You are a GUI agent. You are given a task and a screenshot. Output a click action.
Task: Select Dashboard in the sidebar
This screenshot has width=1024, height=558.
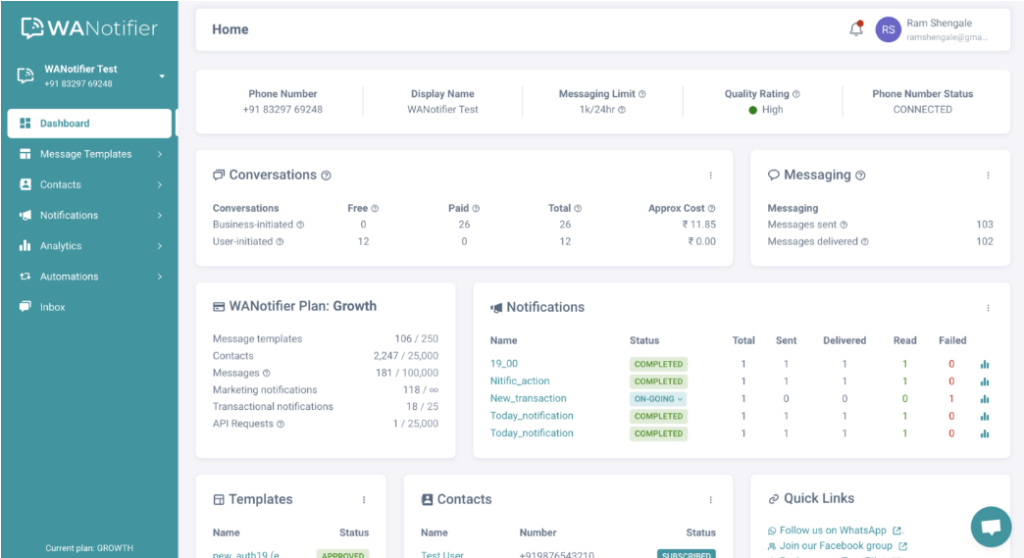point(89,123)
